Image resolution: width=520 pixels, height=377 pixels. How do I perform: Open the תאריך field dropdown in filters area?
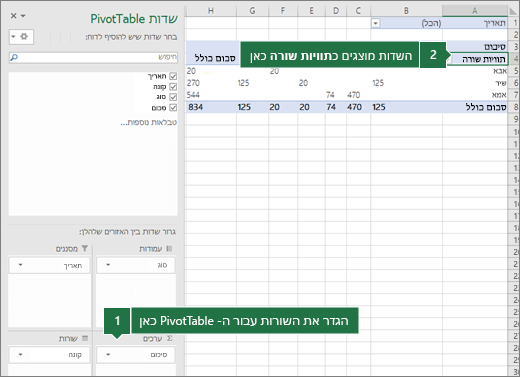pyautogui.click(x=21, y=265)
